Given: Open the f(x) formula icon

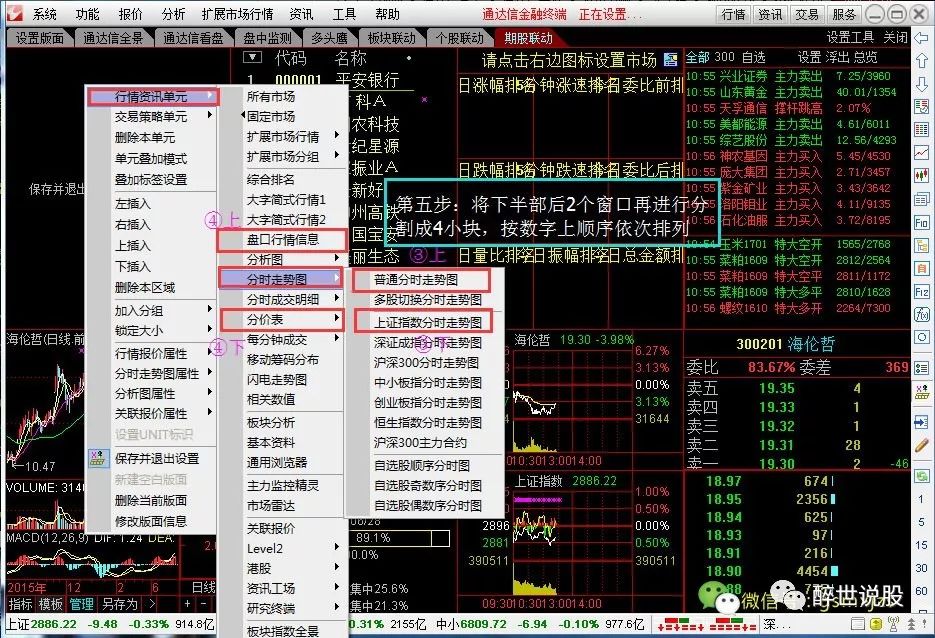Looking at the screenshot, I should pos(921,314).
